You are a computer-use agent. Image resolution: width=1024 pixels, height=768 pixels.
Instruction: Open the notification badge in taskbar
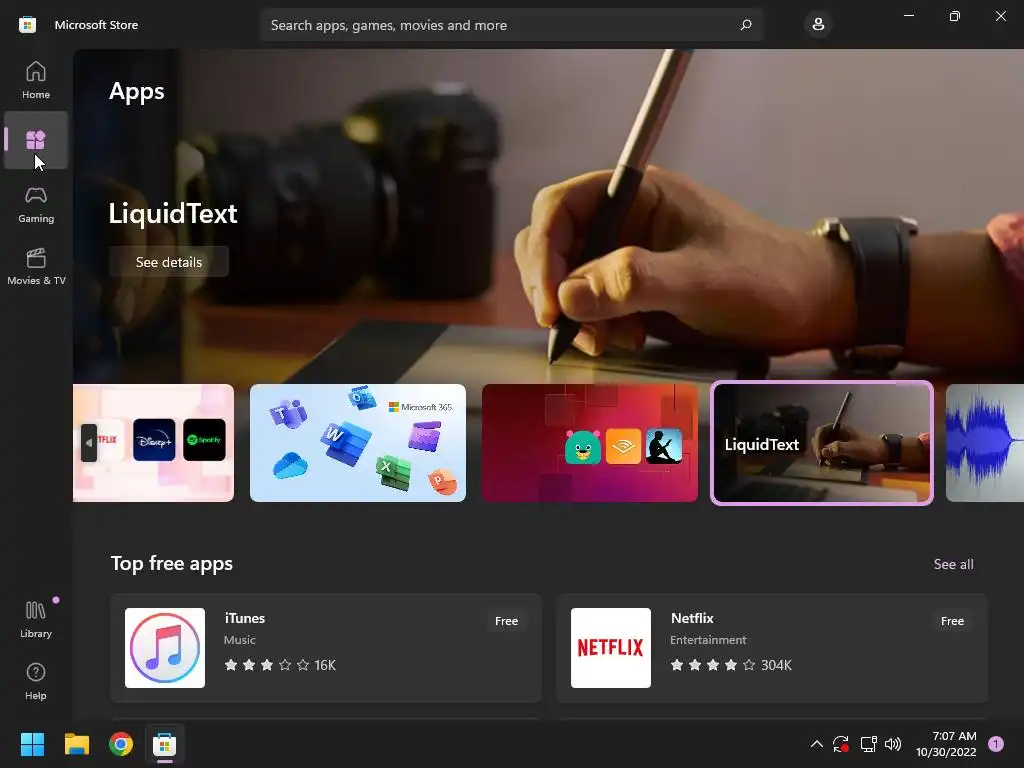coord(996,744)
